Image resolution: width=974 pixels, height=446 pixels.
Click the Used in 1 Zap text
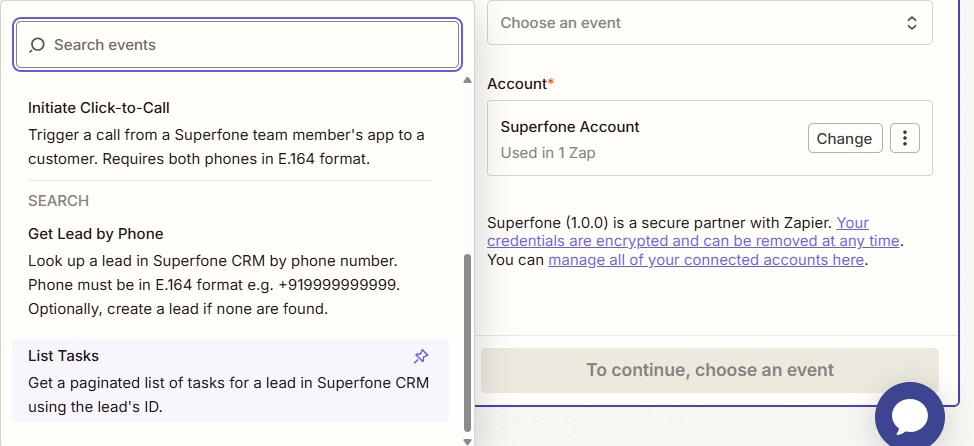547,153
